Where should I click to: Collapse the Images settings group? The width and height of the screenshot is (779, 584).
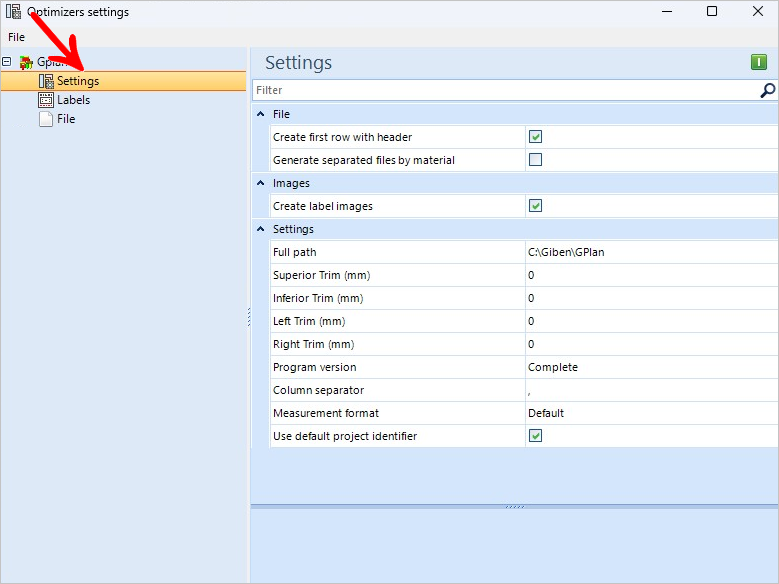(260, 183)
